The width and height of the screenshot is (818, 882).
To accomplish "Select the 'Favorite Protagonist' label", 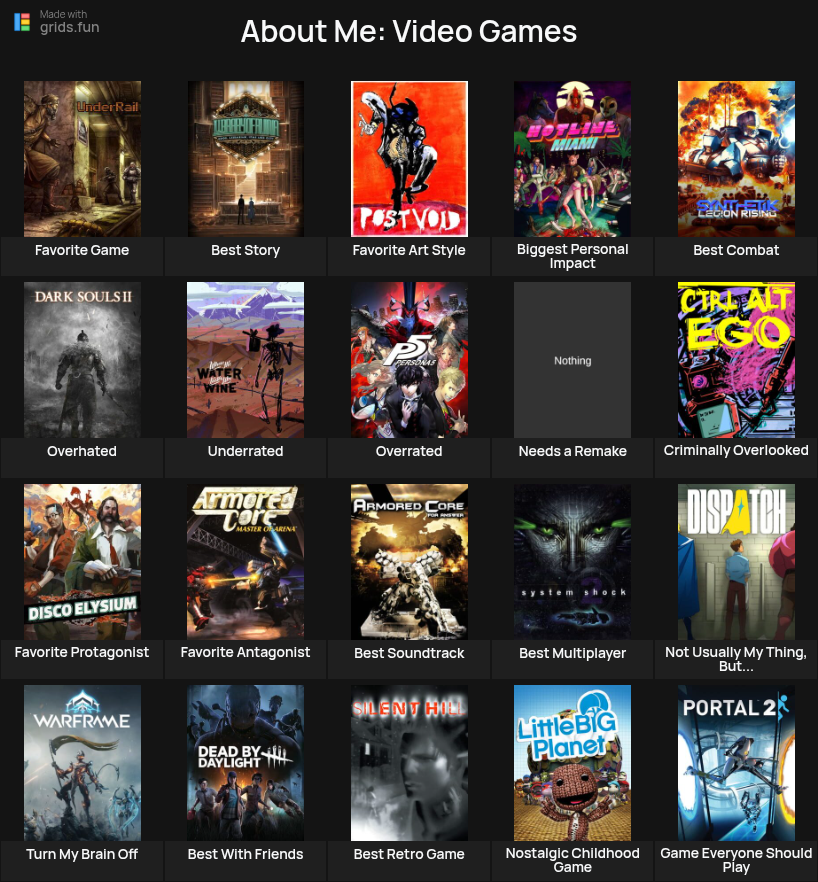I will pos(82,652).
